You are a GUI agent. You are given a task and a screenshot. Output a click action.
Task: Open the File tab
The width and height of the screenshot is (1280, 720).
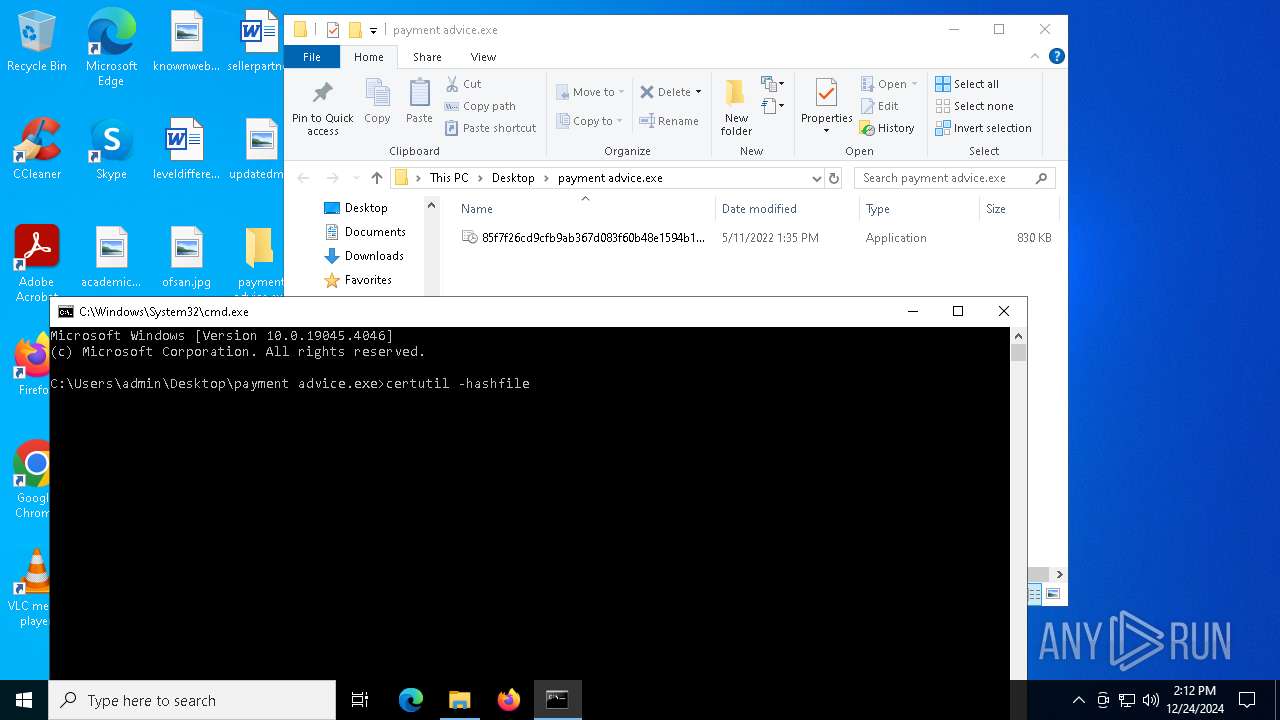312,57
